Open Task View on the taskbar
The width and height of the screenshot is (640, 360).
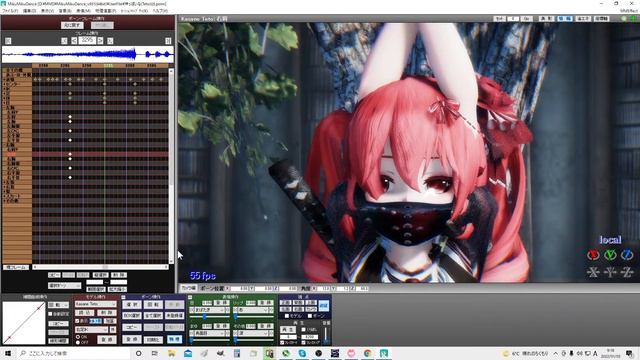click(155, 353)
